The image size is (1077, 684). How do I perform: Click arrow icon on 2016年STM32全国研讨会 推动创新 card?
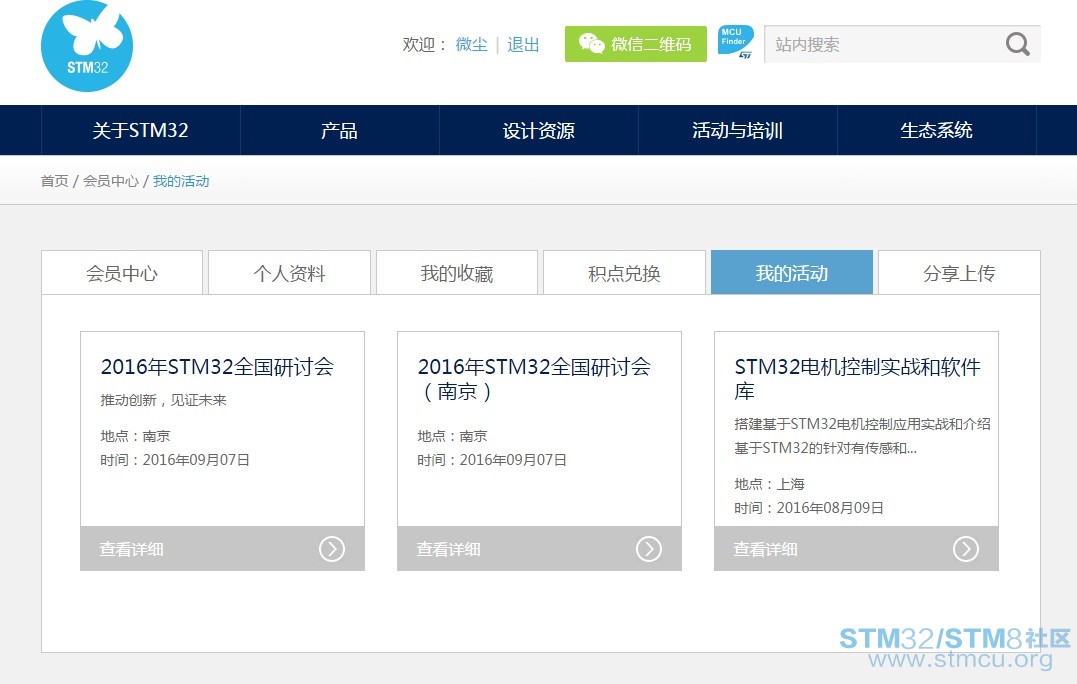(x=332, y=549)
